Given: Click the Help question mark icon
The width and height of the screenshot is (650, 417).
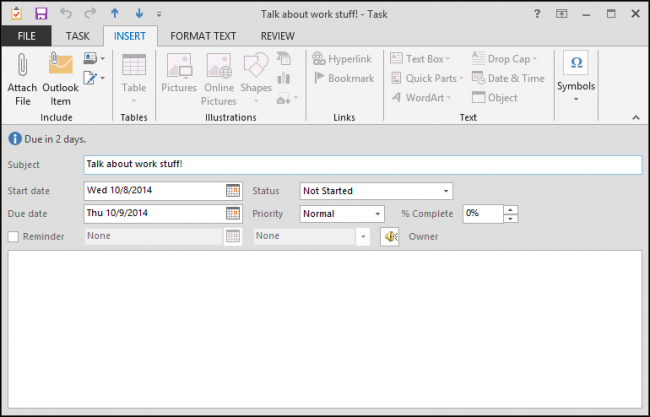Looking at the screenshot, I should (x=537, y=14).
